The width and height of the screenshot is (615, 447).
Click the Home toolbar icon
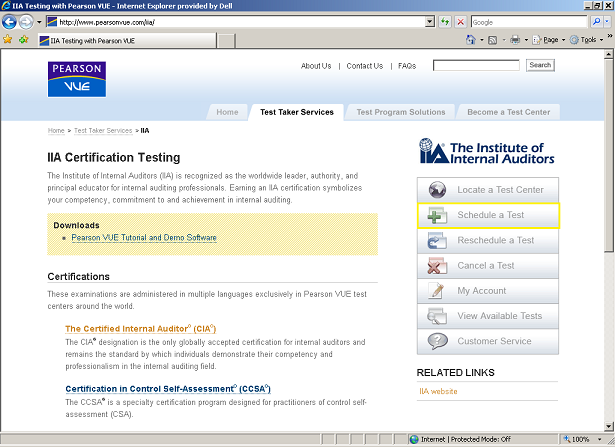[471, 40]
